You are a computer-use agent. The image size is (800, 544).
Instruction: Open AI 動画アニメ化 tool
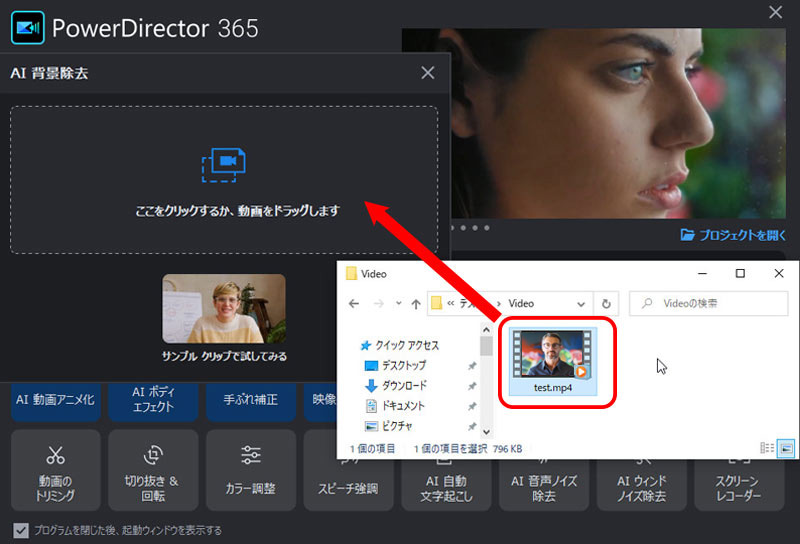coord(56,400)
